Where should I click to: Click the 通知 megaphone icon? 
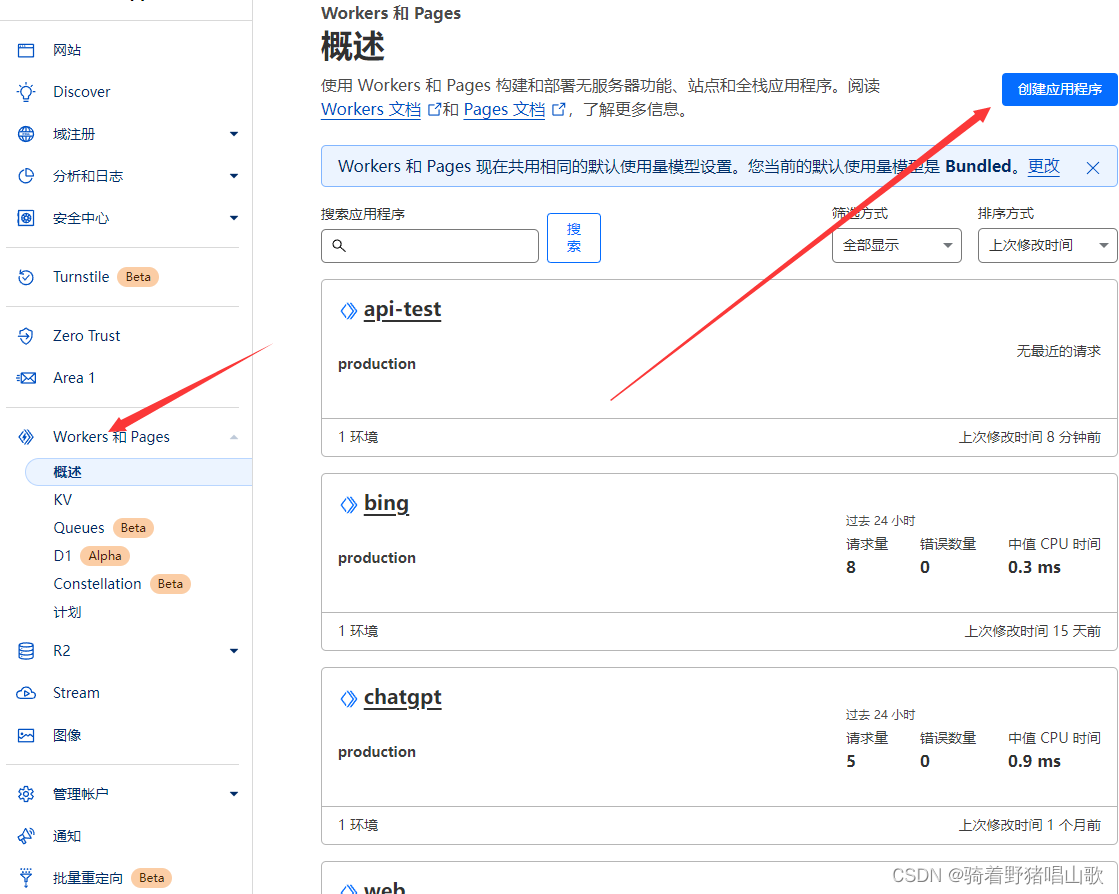point(26,835)
